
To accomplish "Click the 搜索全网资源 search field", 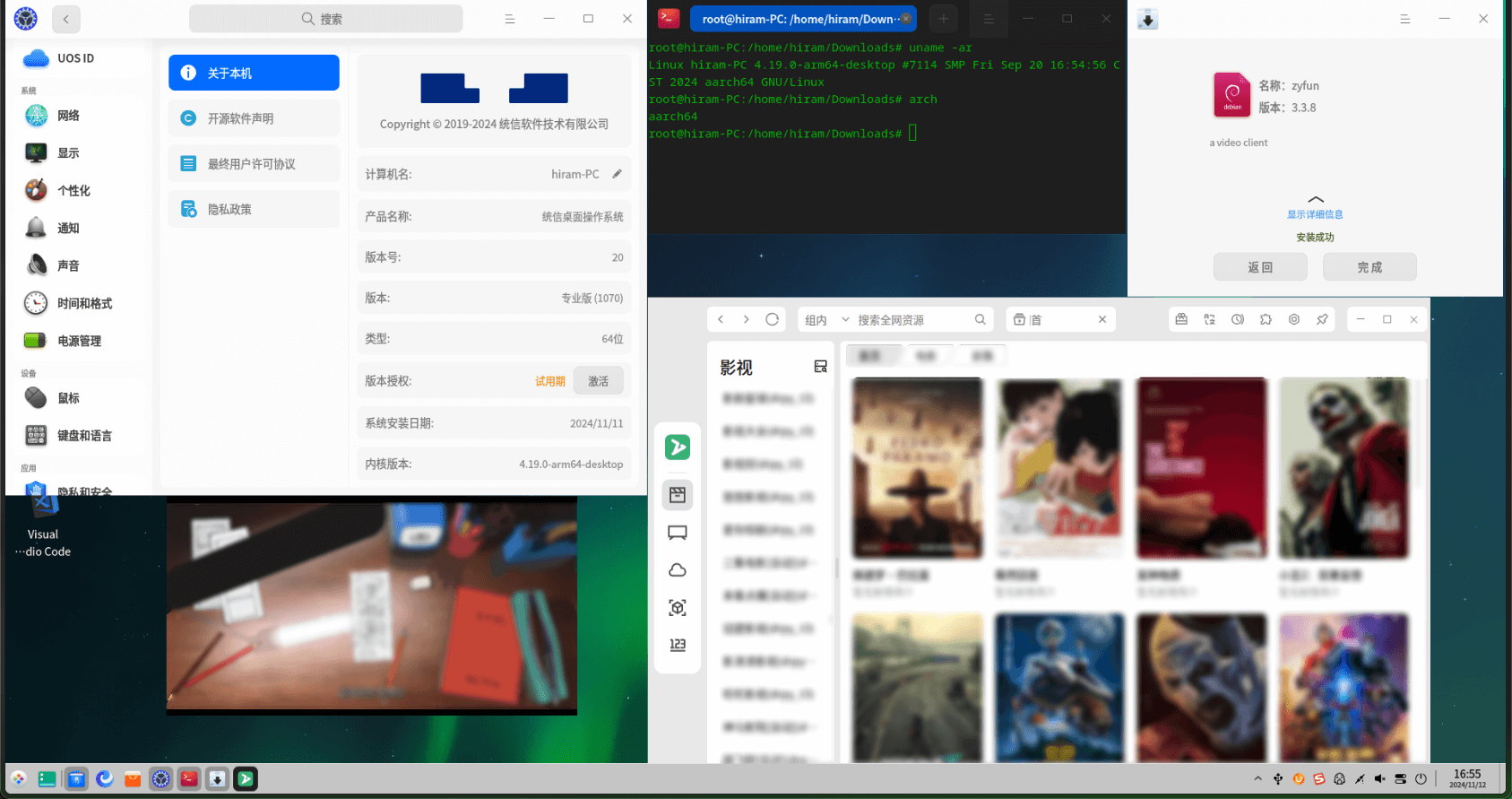I will pos(912,320).
